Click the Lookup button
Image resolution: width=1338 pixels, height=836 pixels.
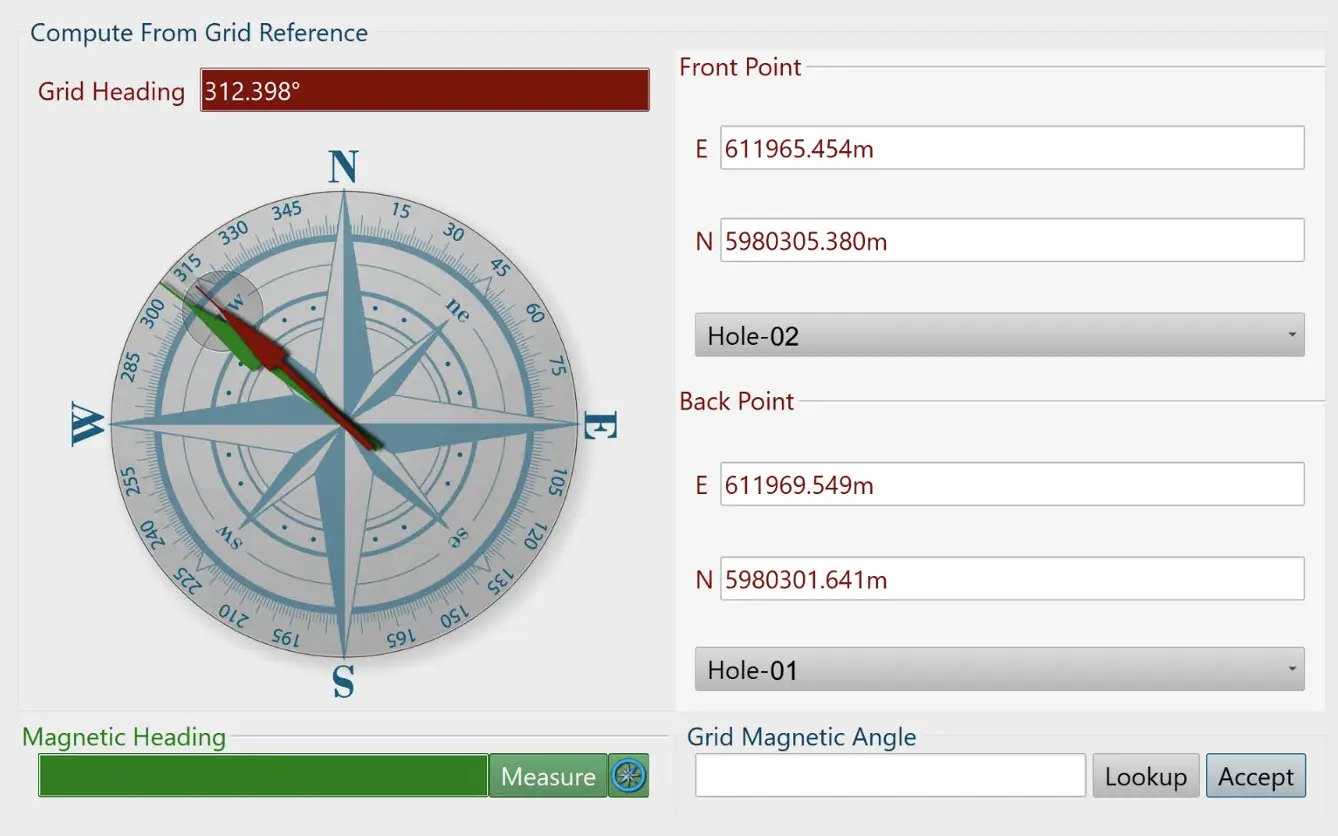tap(1145, 776)
